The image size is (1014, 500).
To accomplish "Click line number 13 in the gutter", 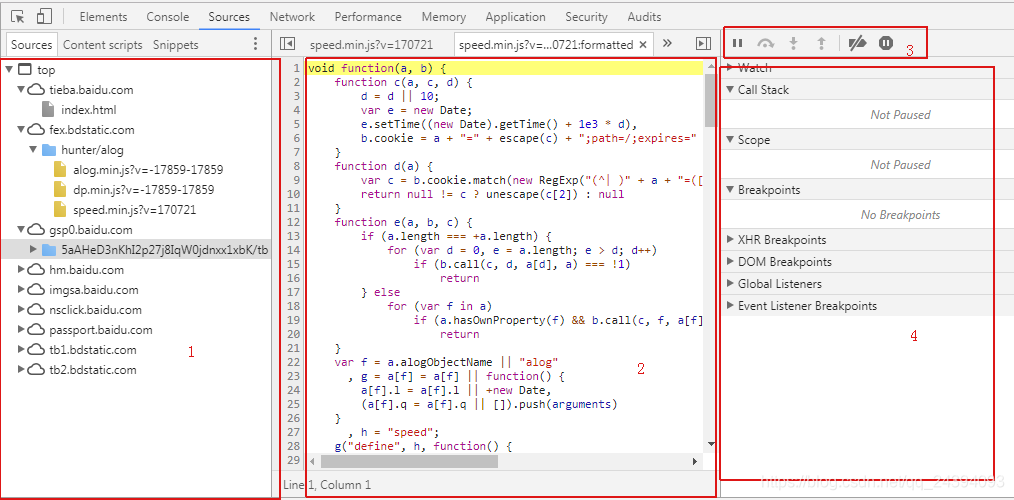I will [295, 236].
